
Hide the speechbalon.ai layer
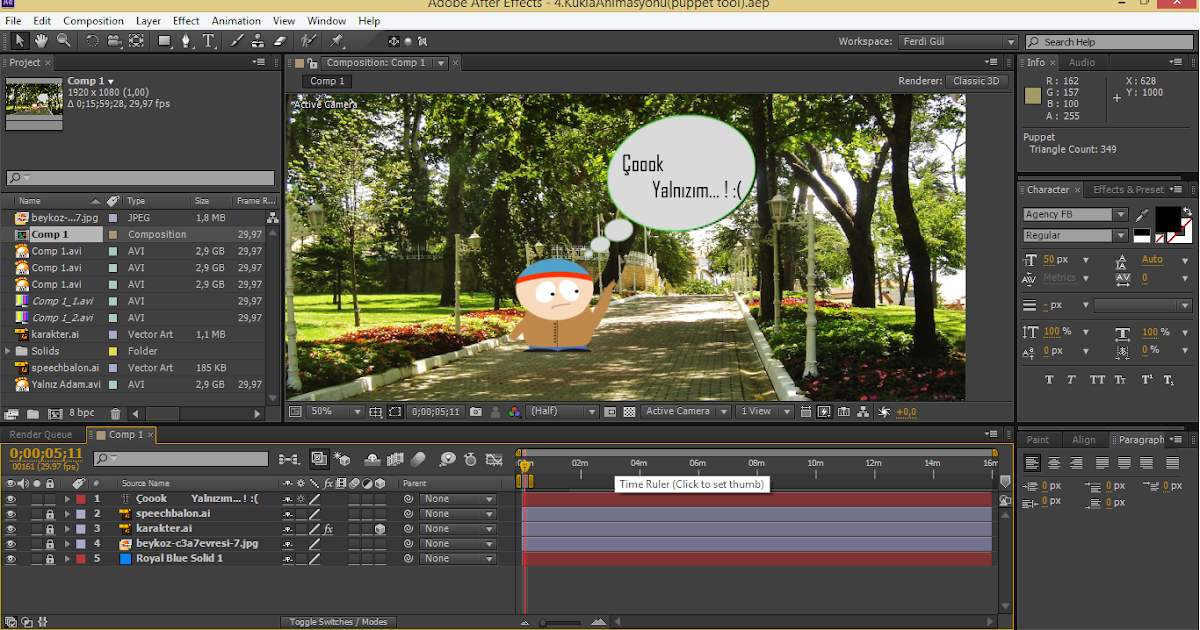(11, 513)
